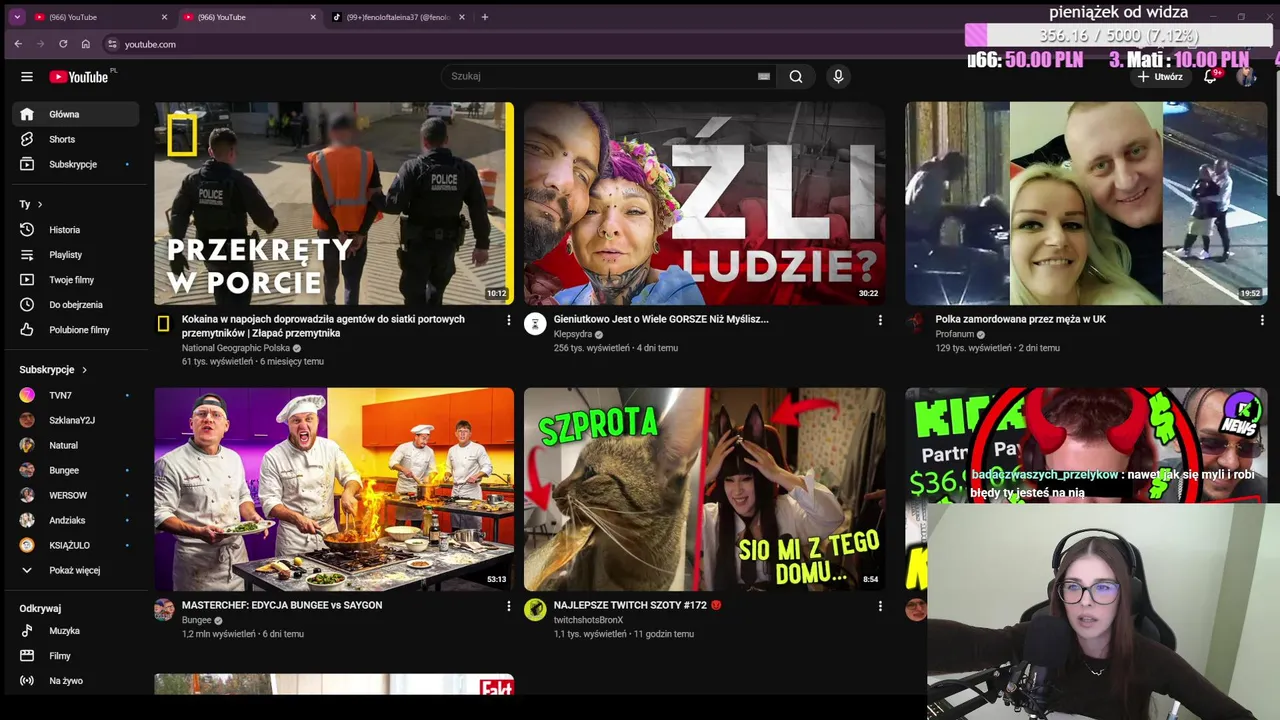Screen dimensions: 1280x720
Task: Open KSIĄŻULO channel subscription
Action: click(x=76, y=545)
